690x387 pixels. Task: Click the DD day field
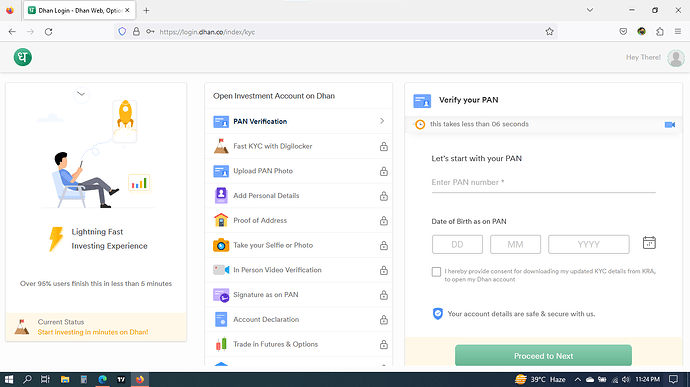tap(457, 244)
